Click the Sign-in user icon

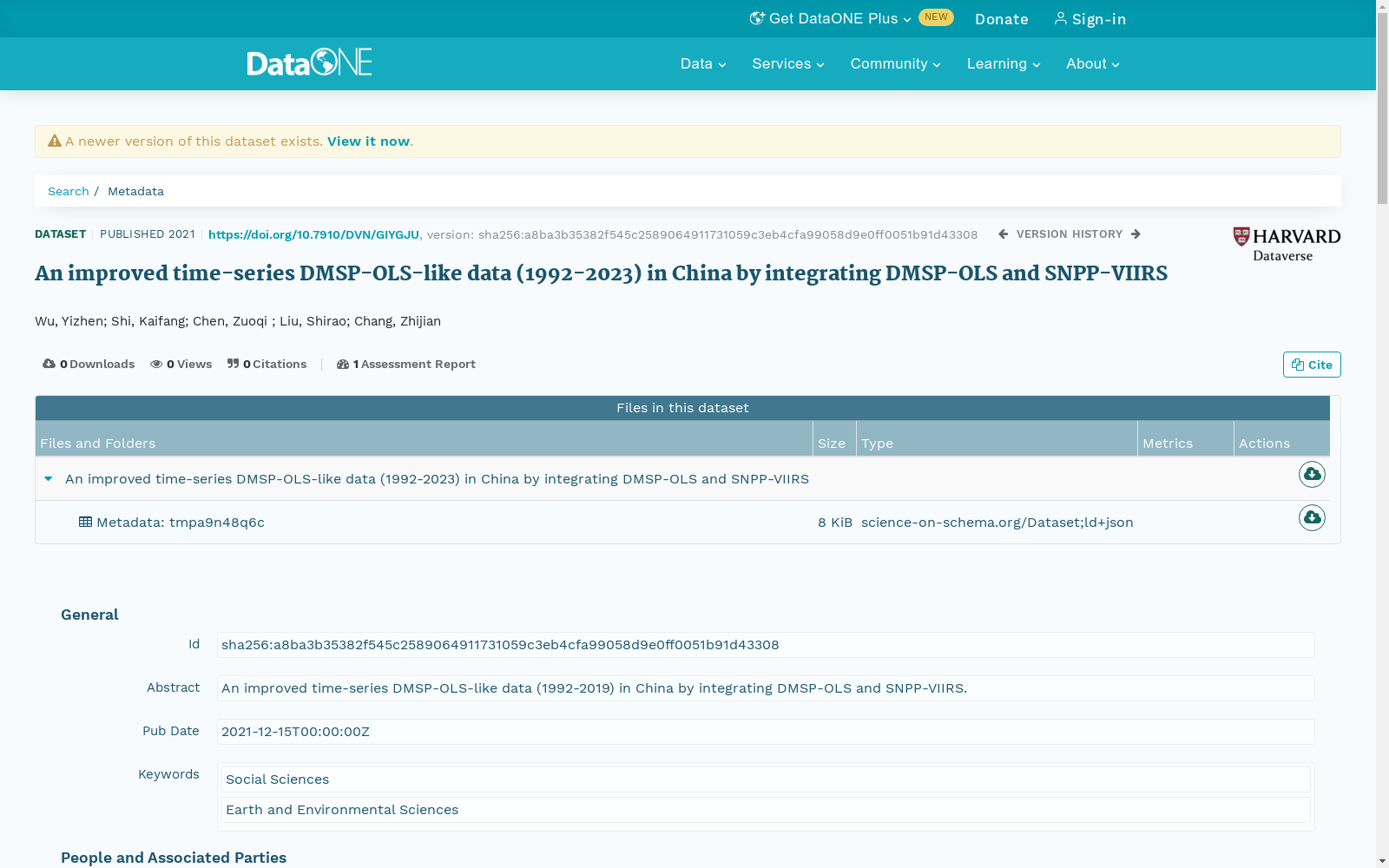click(1061, 18)
